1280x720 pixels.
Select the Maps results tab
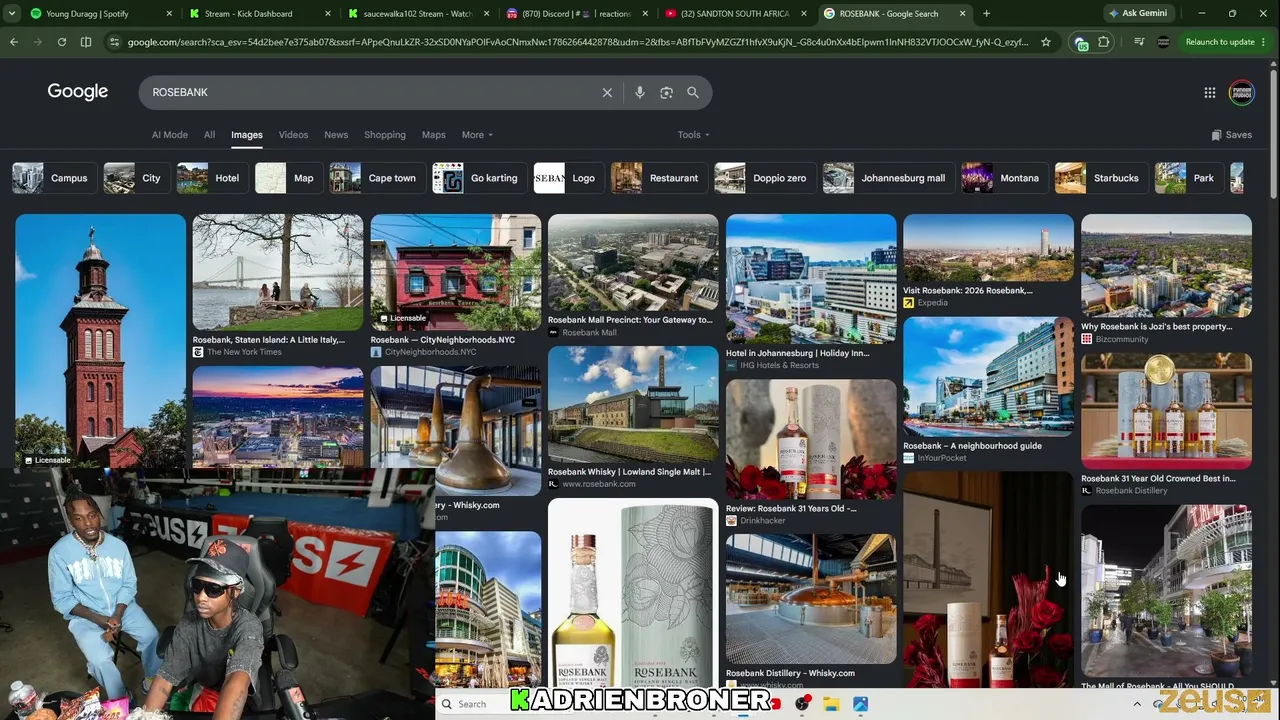[433, 135]
